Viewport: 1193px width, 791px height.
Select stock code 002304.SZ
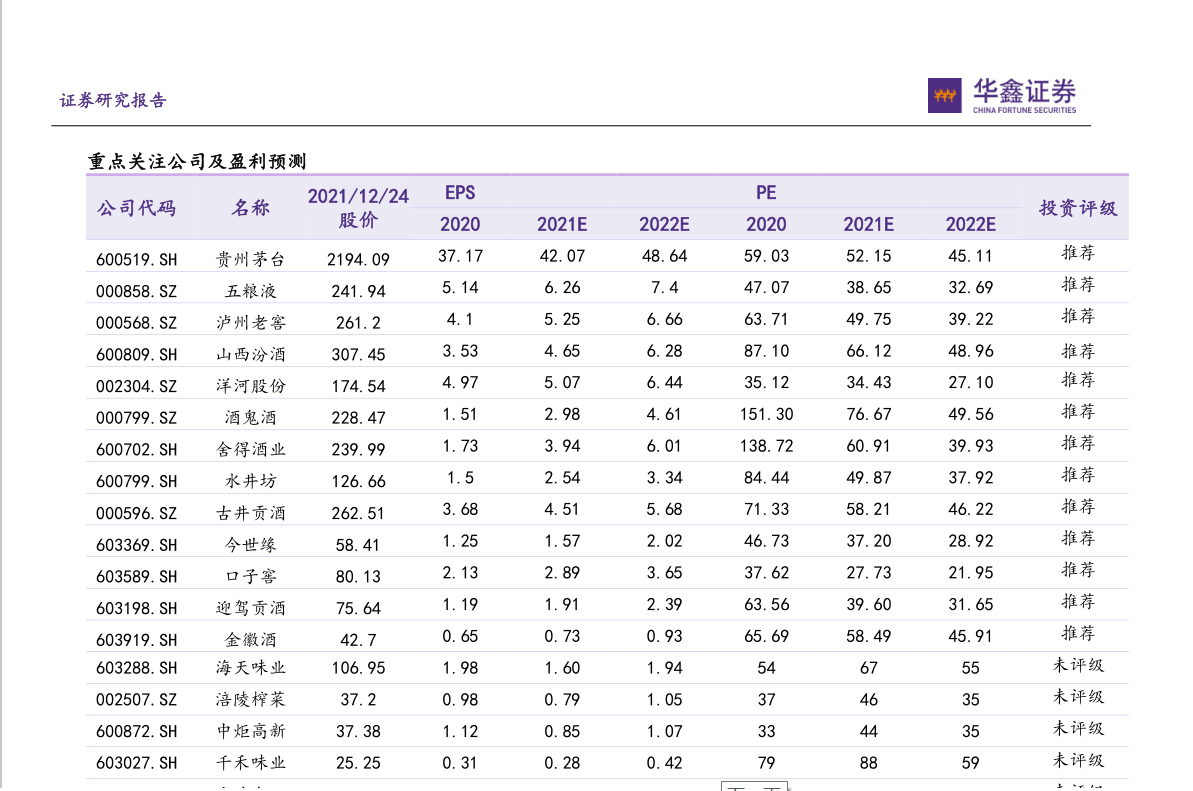(x=136, y=386)
